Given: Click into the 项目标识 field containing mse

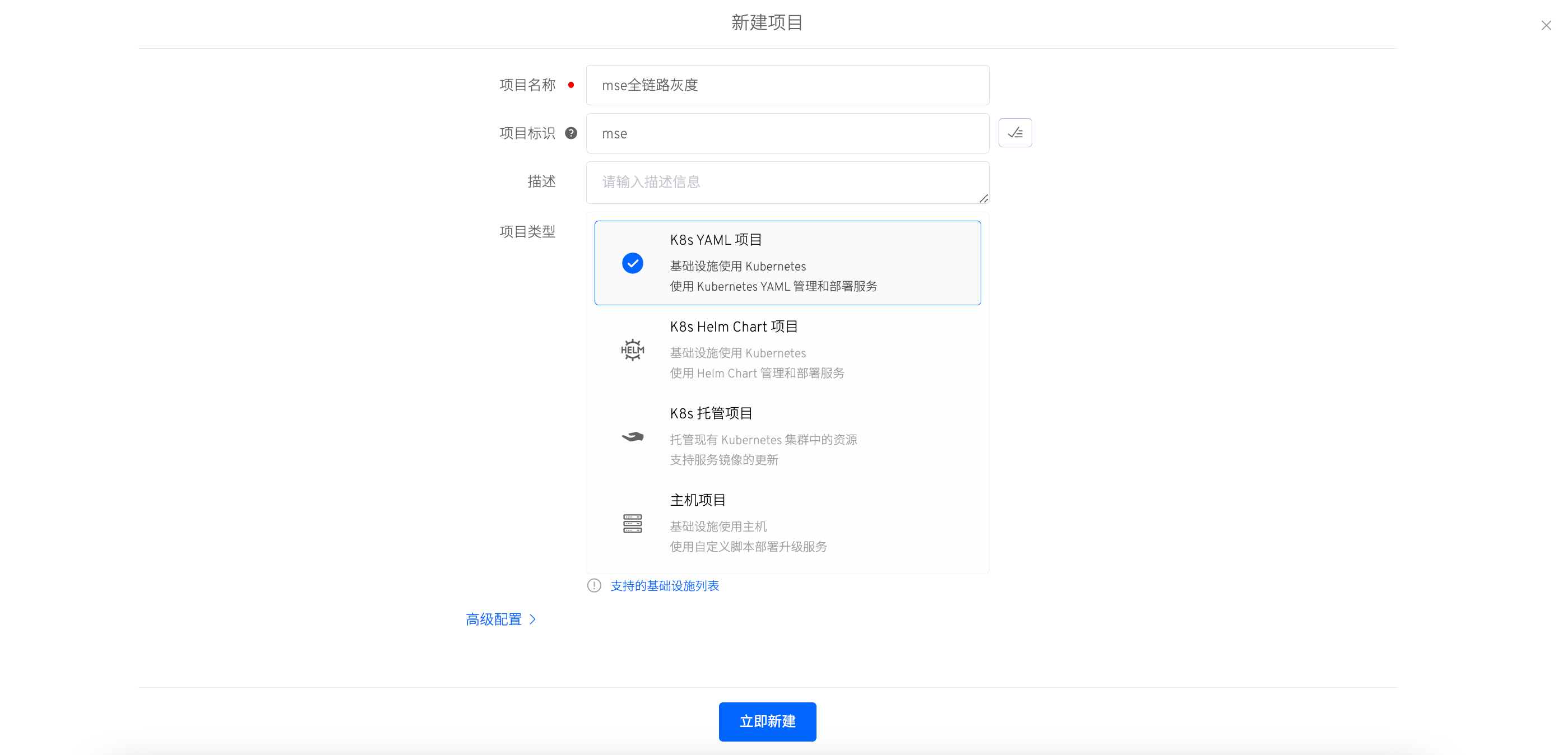Looking at the screenshot, I should coord(787,133).
